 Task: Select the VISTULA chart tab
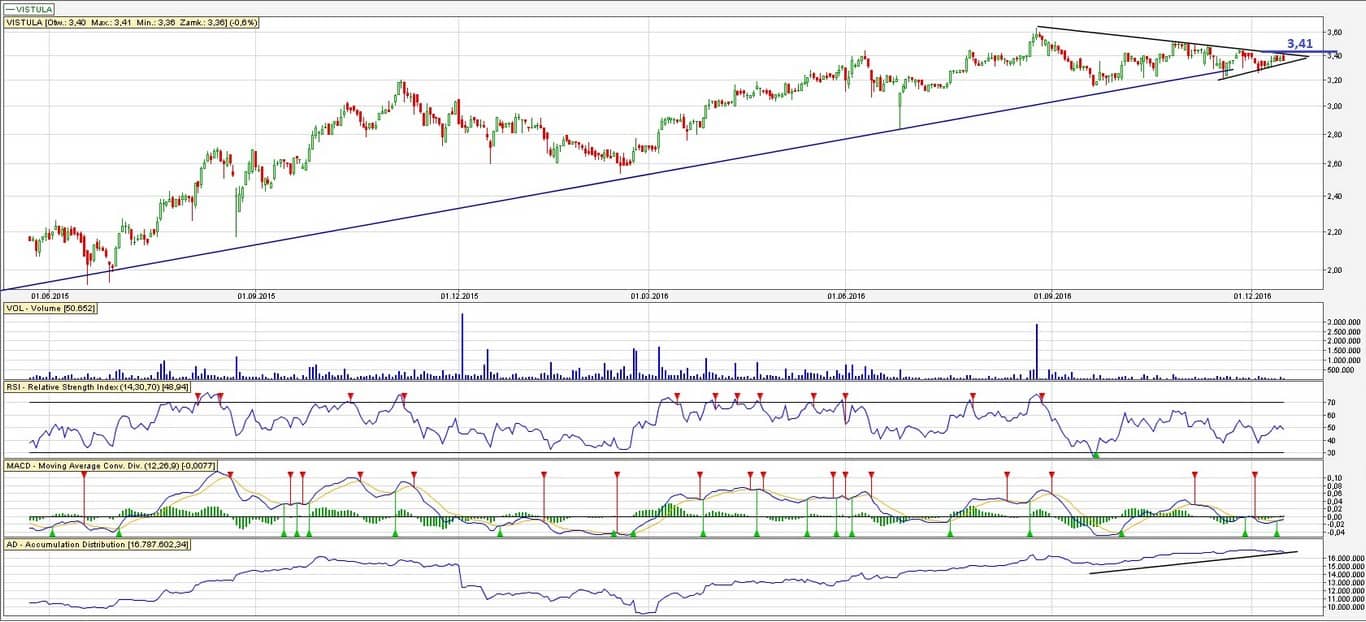(x=30, y=8)
